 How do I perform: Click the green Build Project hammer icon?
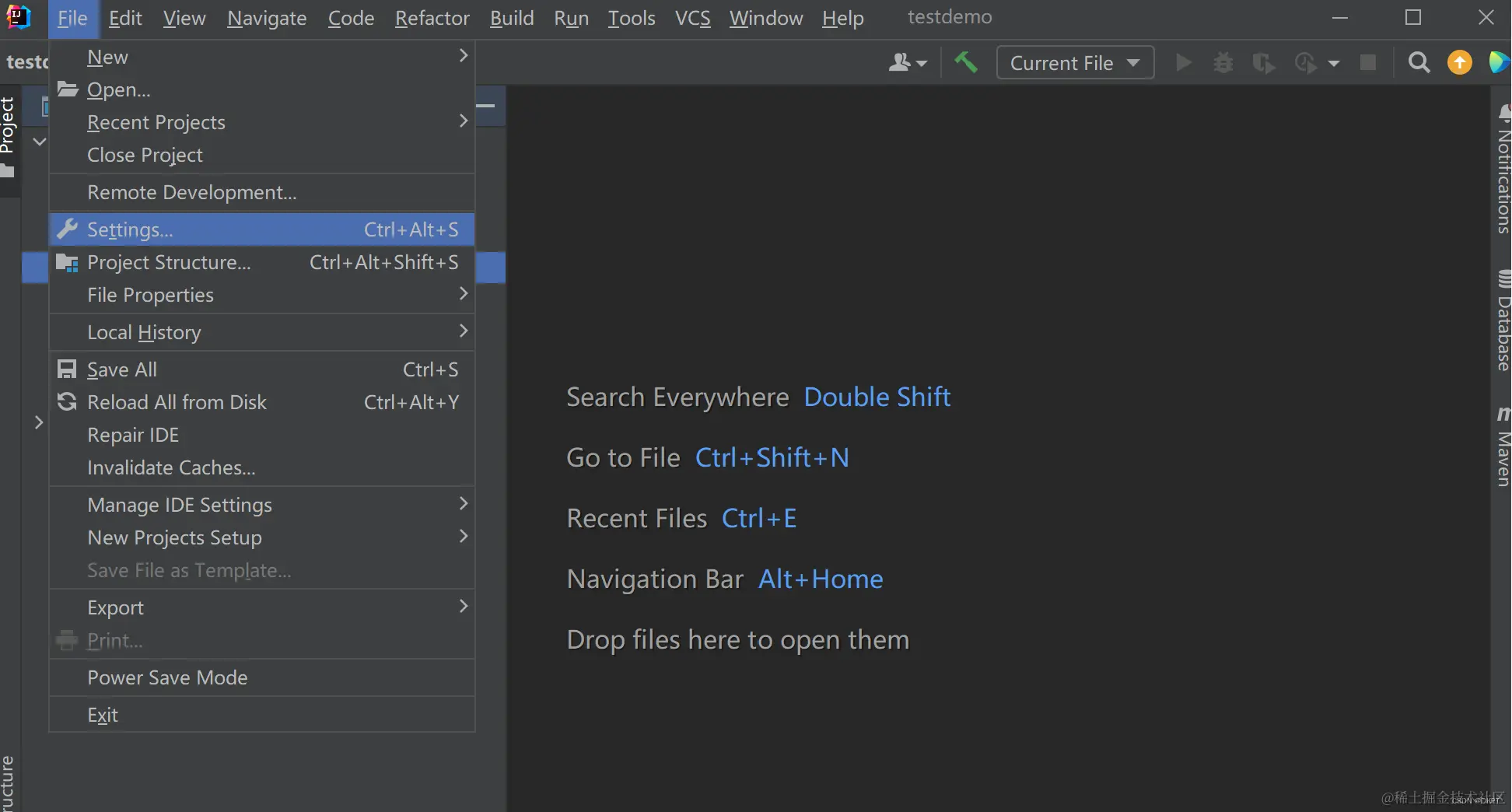(965, 62)
